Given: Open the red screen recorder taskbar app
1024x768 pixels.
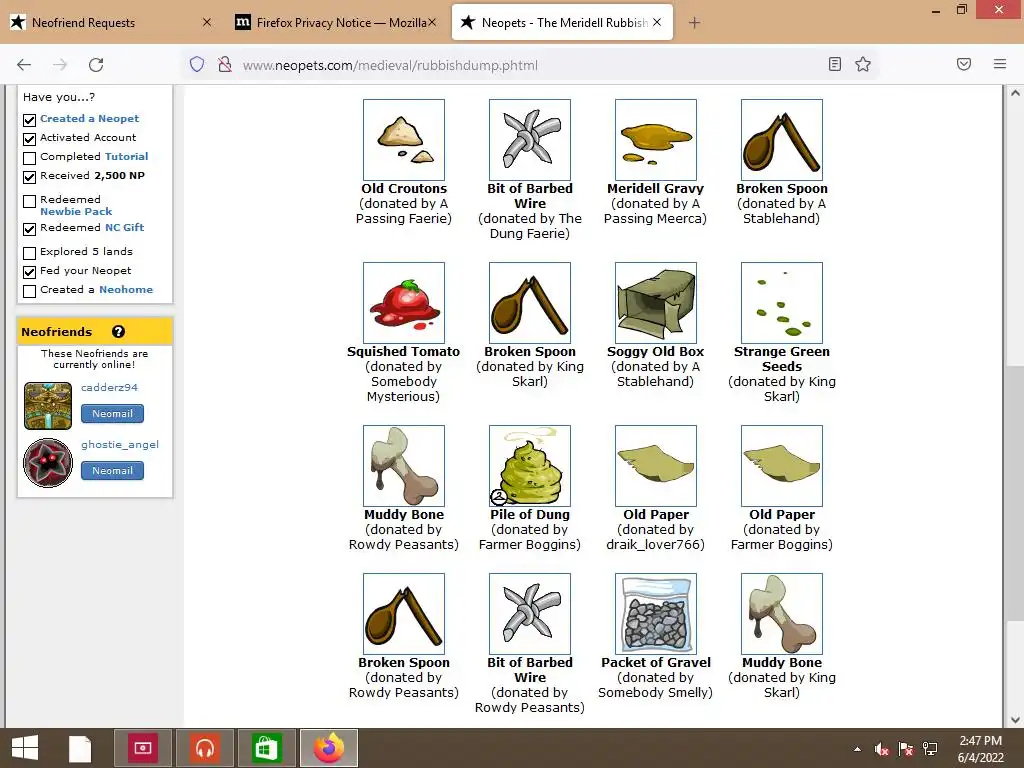Looking at the screenshot, I should [143, 748].
